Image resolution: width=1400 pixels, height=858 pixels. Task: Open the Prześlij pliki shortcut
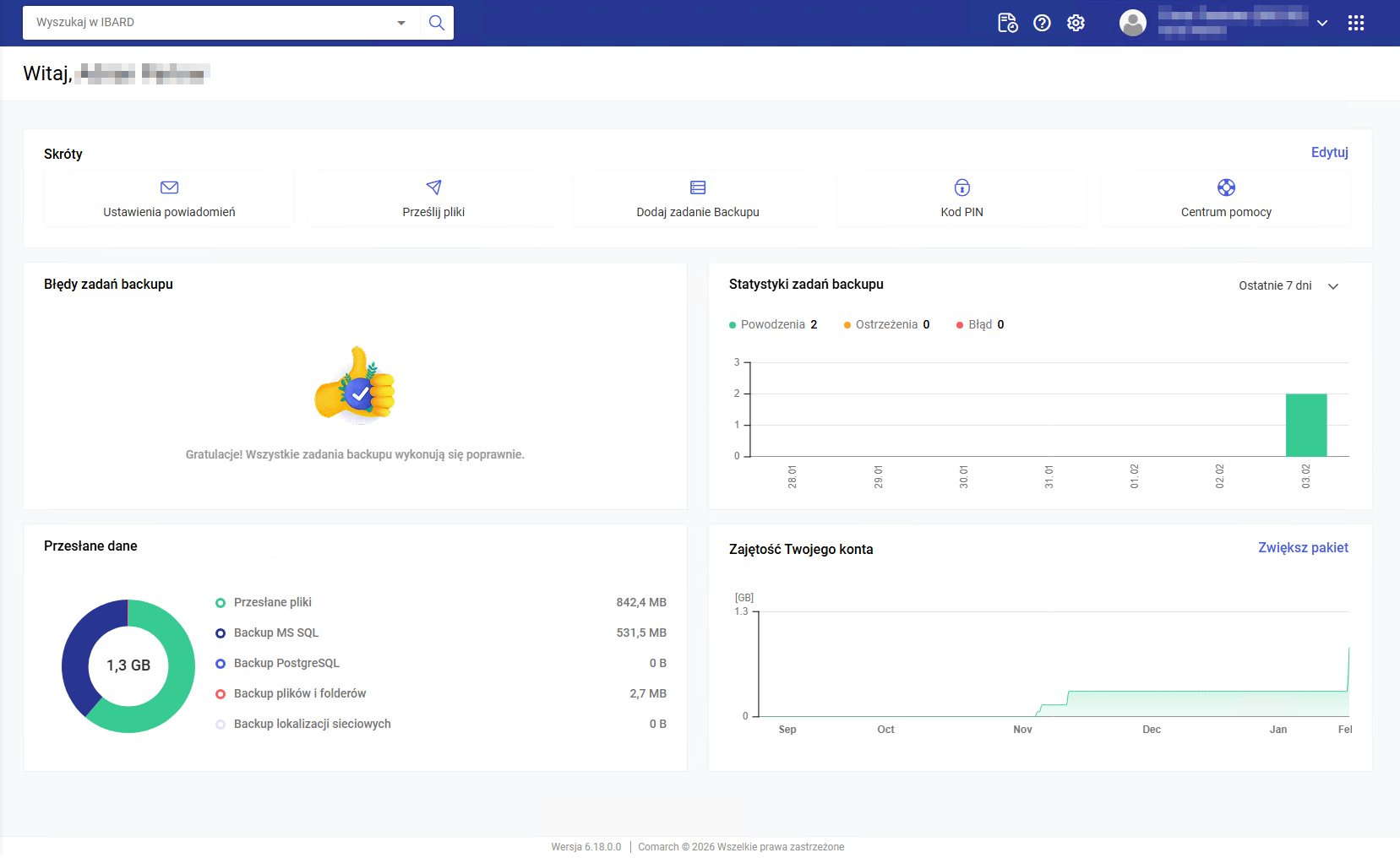tap(433, 199)
